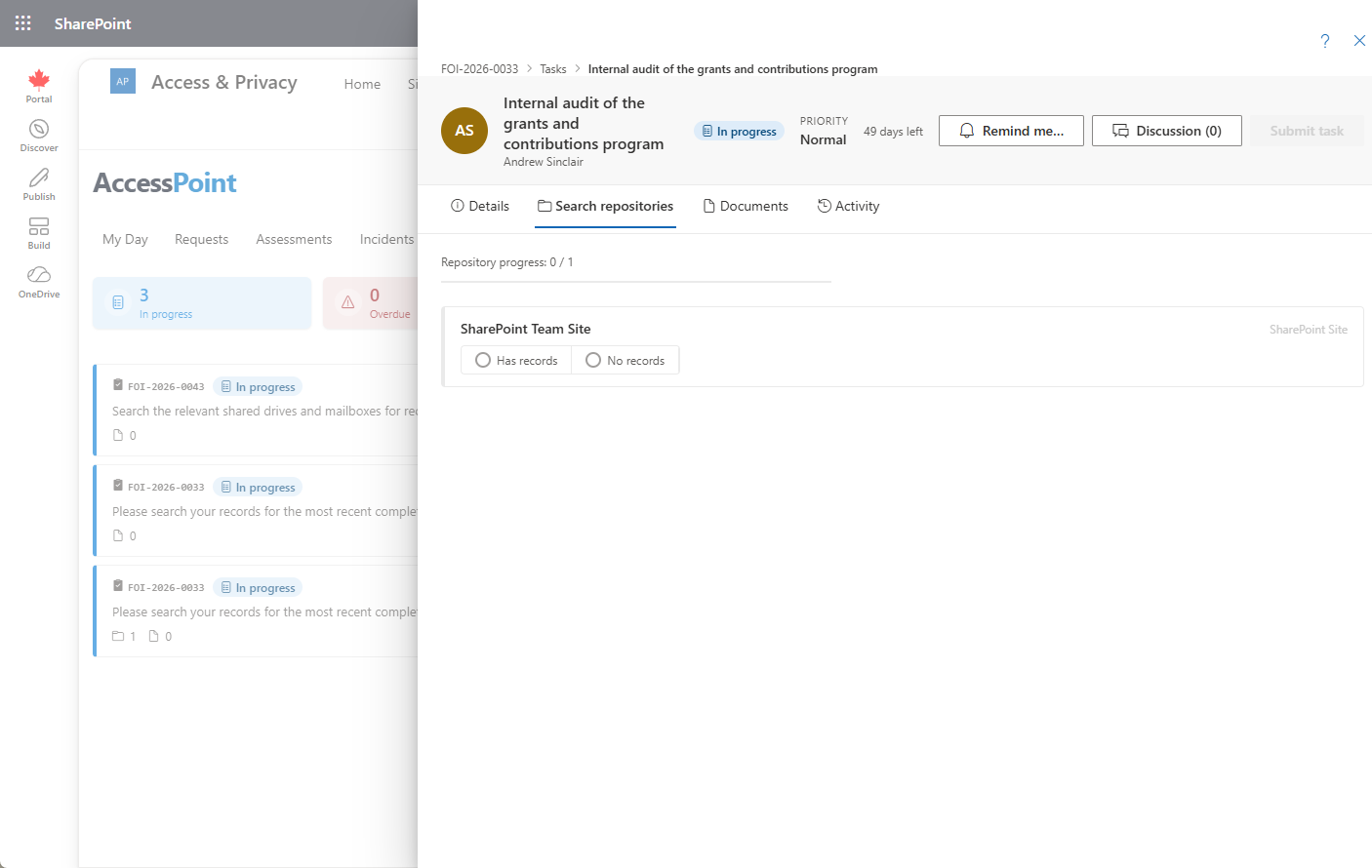Click the AP site logo tile
This screenshot has width=1372, height=868.
[x=123, y=82]
